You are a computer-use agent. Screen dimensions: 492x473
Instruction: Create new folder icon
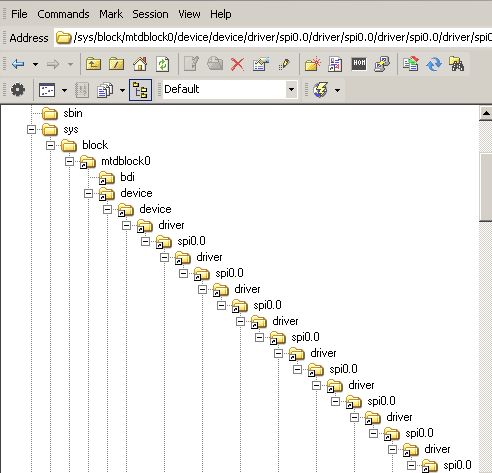tap(312, 64)
